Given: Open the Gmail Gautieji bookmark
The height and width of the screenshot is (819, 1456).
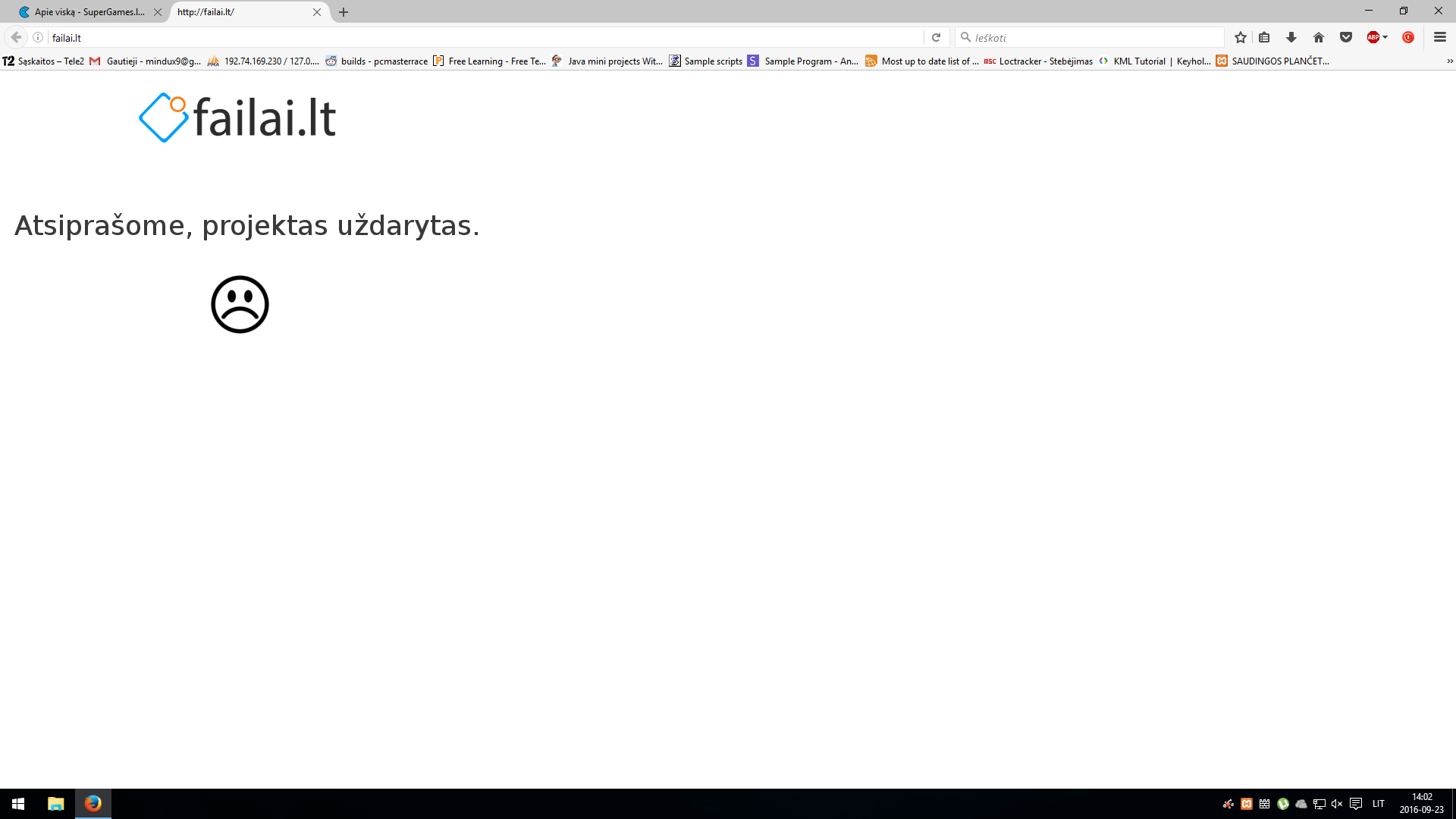Looking at the screenshot, I should pyautogui.click(x=146, y=61).
